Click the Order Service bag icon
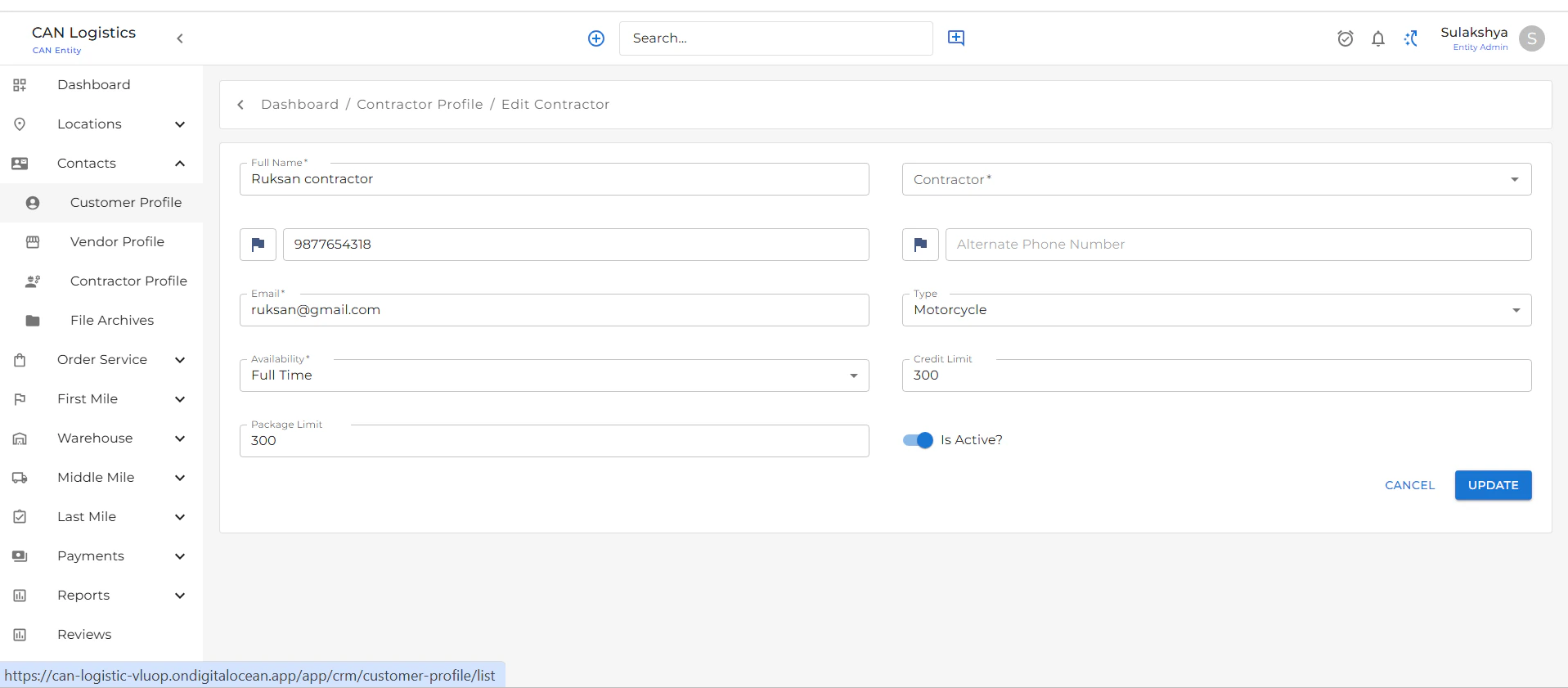This screenshot has height=688, width=1568. (20, 360)
